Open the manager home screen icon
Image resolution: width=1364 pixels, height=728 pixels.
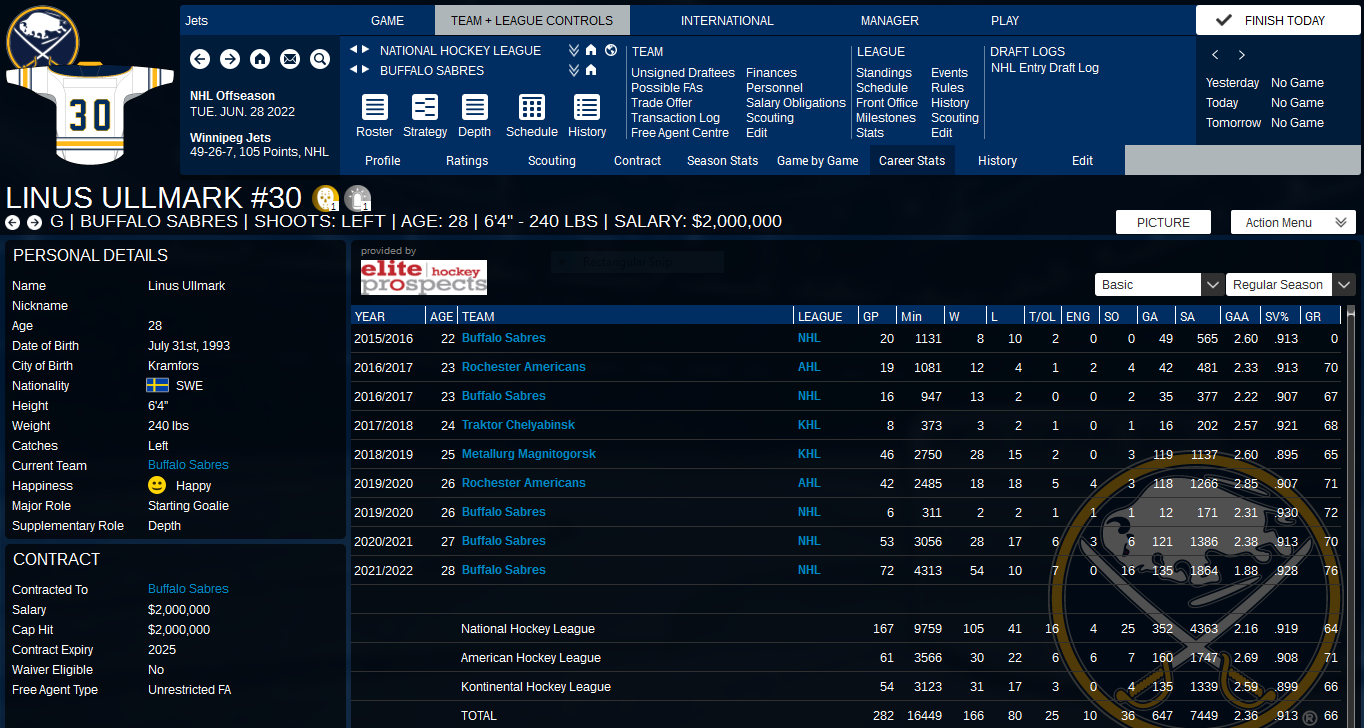[x=260, y=60]
